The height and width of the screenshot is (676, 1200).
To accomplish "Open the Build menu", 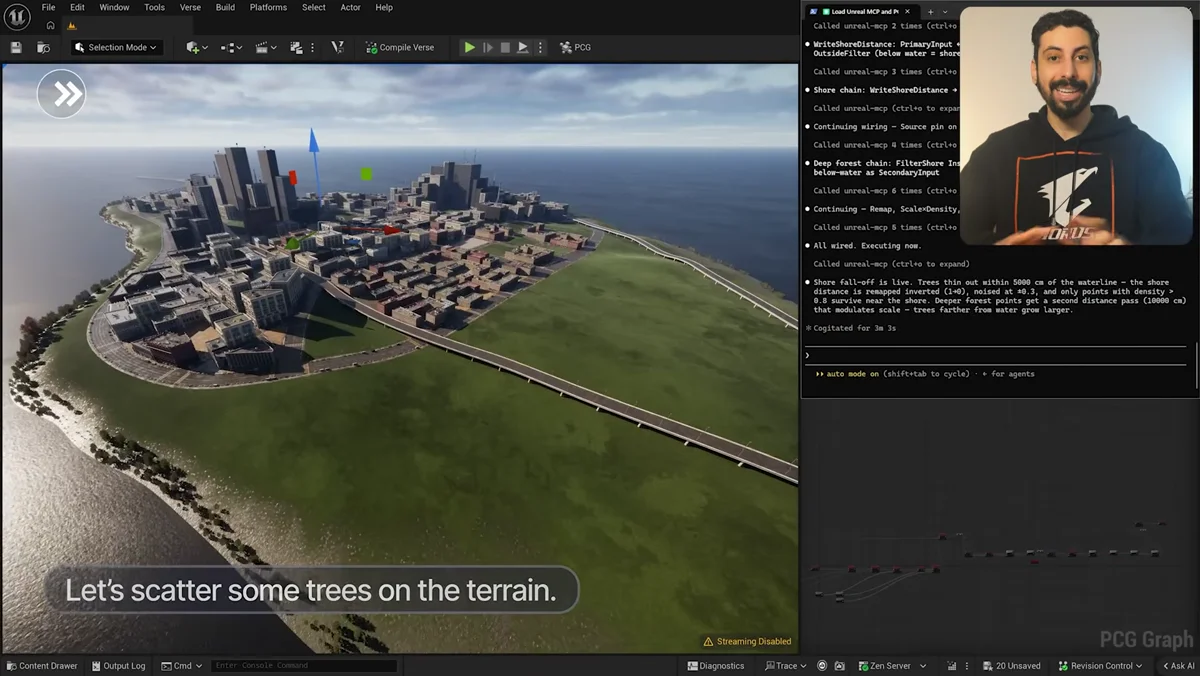I will pos(225,7).
